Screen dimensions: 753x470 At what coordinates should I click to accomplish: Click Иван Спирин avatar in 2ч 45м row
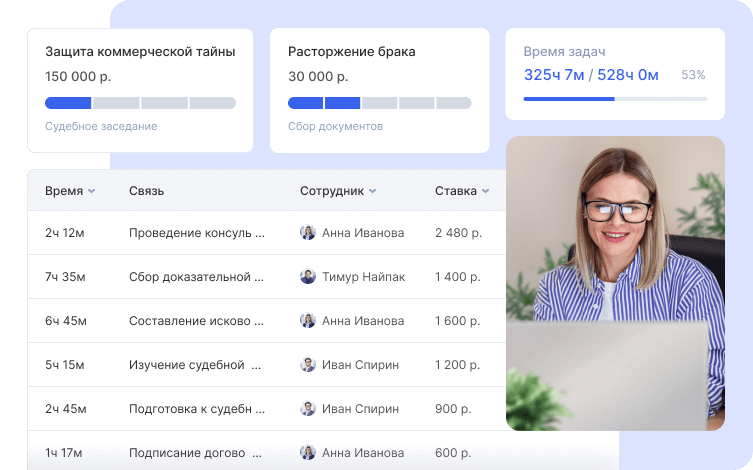click(x=308, y=409)
